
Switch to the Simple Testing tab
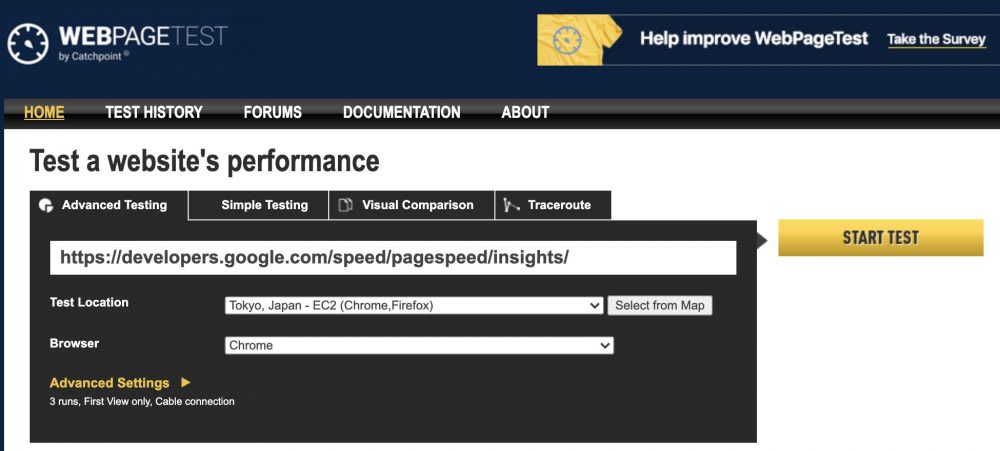pos(258,205)
